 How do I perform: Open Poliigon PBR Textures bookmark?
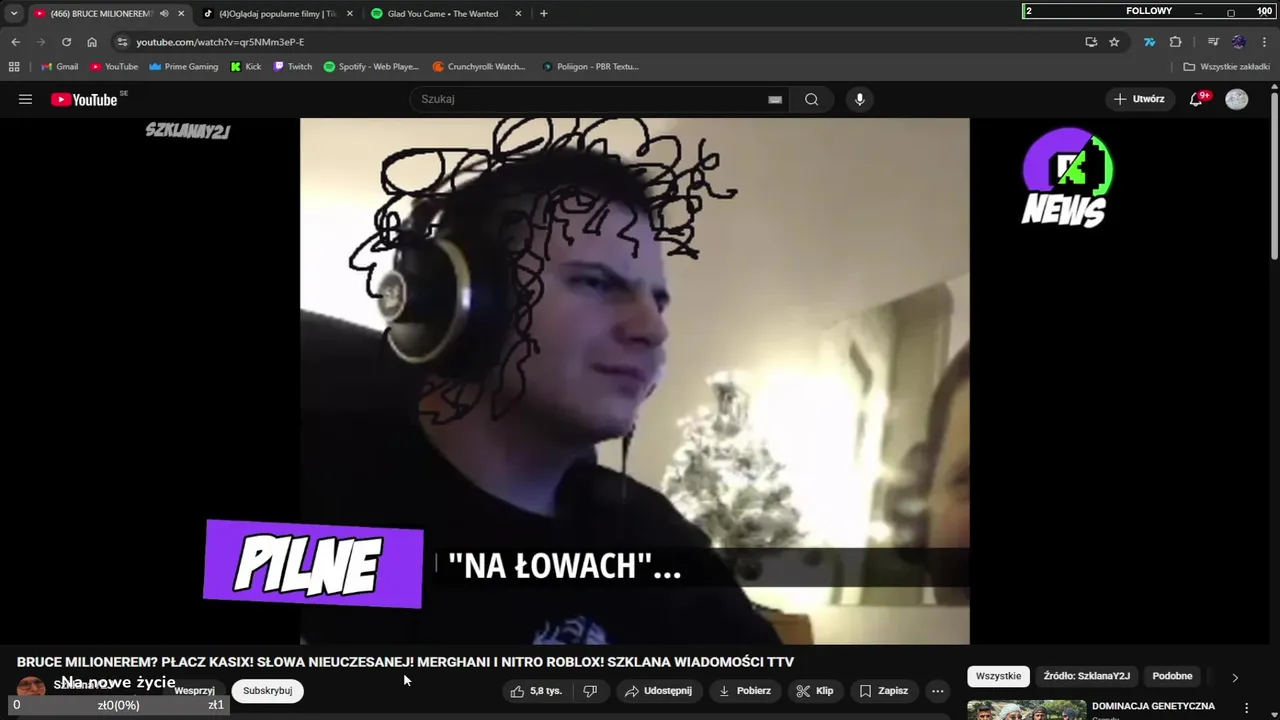[x=590, y=67]
